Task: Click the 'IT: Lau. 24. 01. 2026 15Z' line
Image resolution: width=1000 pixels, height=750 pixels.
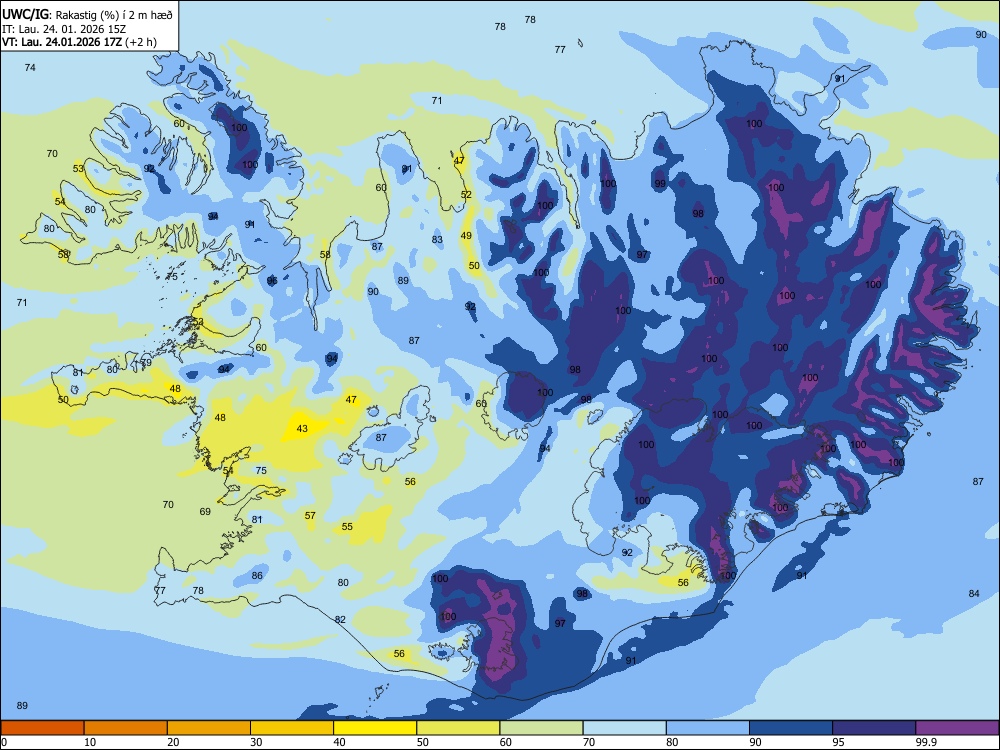Action: point(64,29)
